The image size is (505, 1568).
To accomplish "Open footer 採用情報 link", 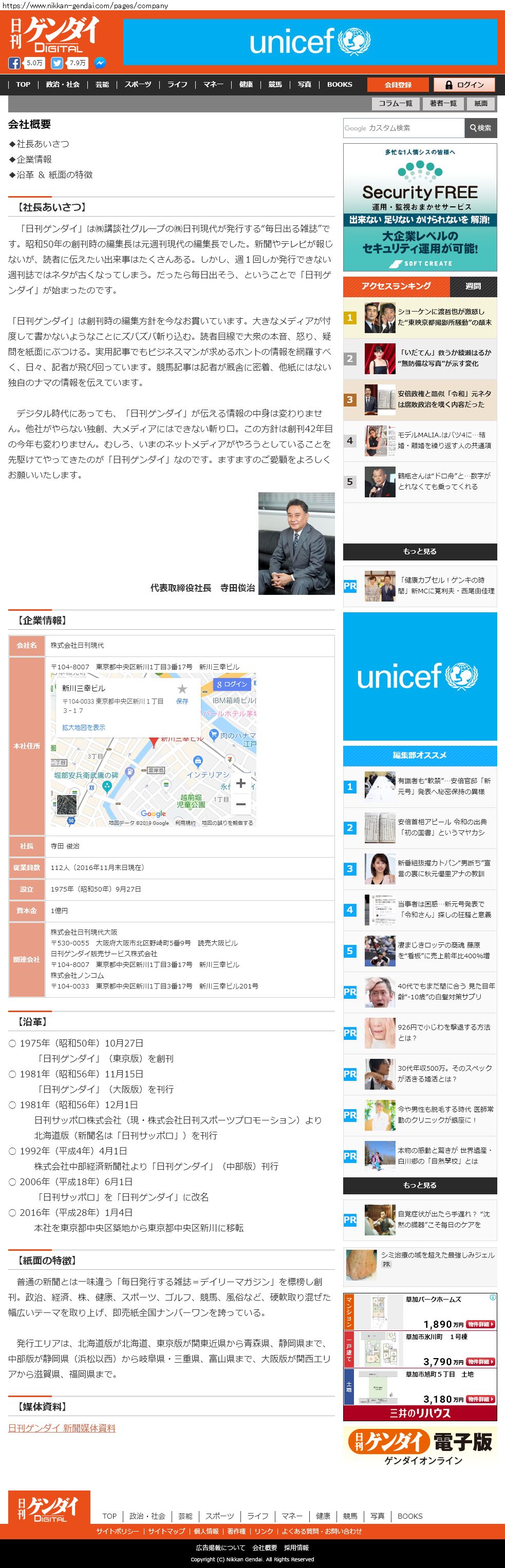I will (296, 1547).
